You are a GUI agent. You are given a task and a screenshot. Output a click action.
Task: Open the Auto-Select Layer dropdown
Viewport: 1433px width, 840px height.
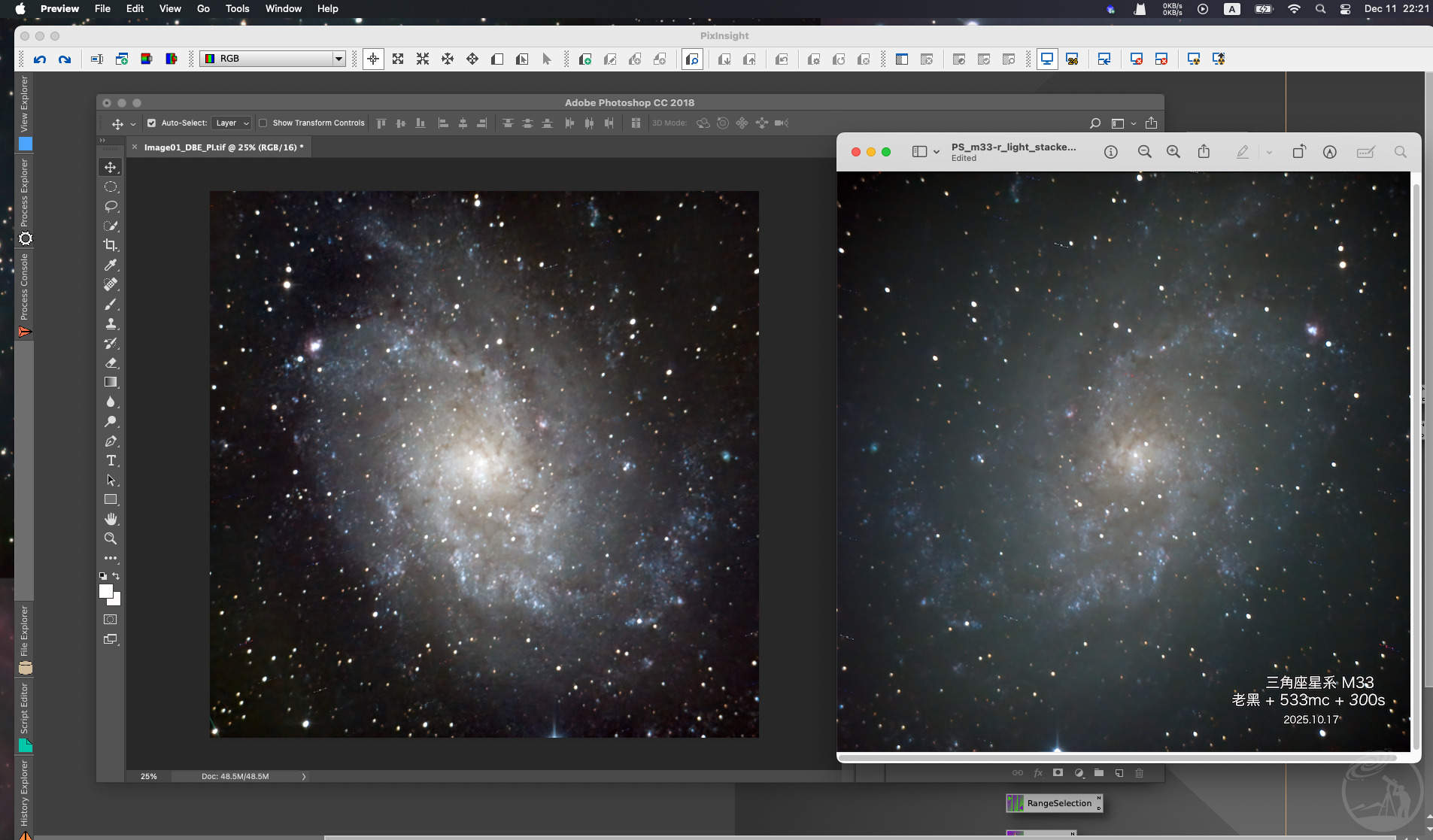pos(231,123)
